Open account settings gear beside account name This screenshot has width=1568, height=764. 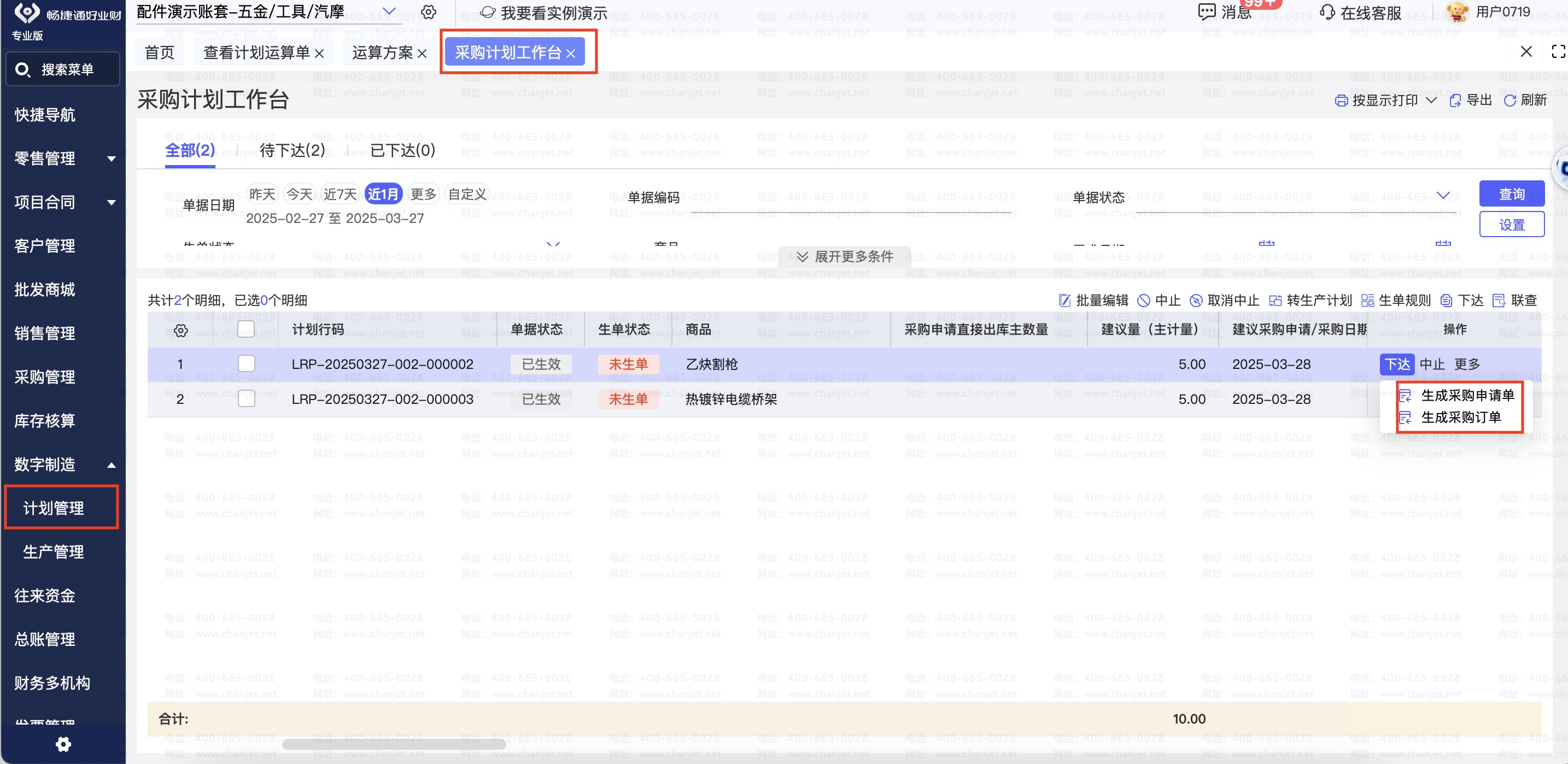coord(429,12)
